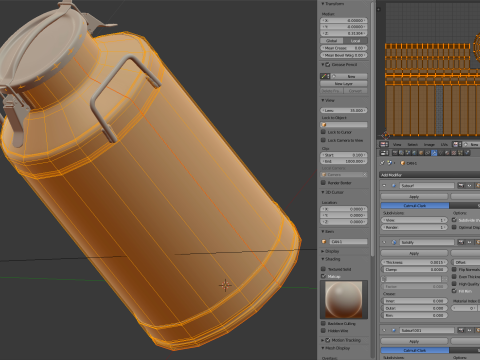The height and width of the screenshot is (360, 480).
Task: Disable the Matcap checkbox
Action: [x=323, y=276]
